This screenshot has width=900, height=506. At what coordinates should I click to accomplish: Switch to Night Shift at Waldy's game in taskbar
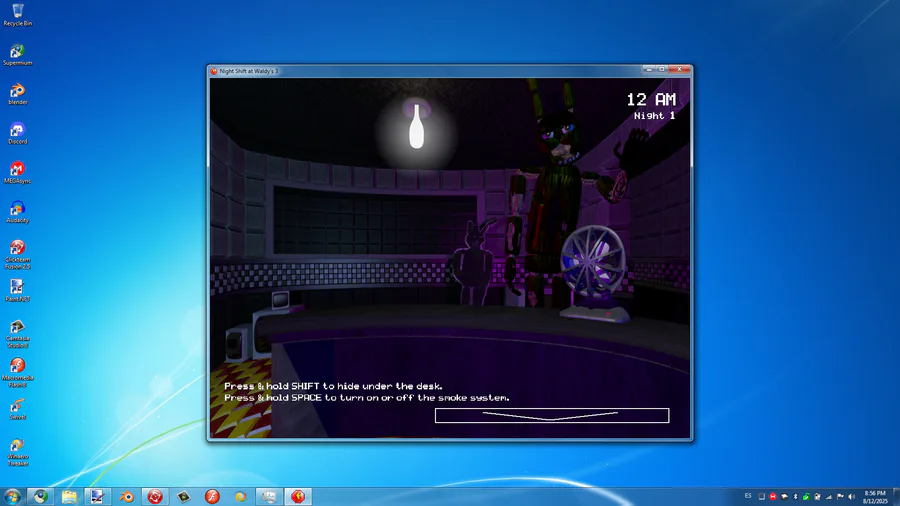click(x=298, y=496)
